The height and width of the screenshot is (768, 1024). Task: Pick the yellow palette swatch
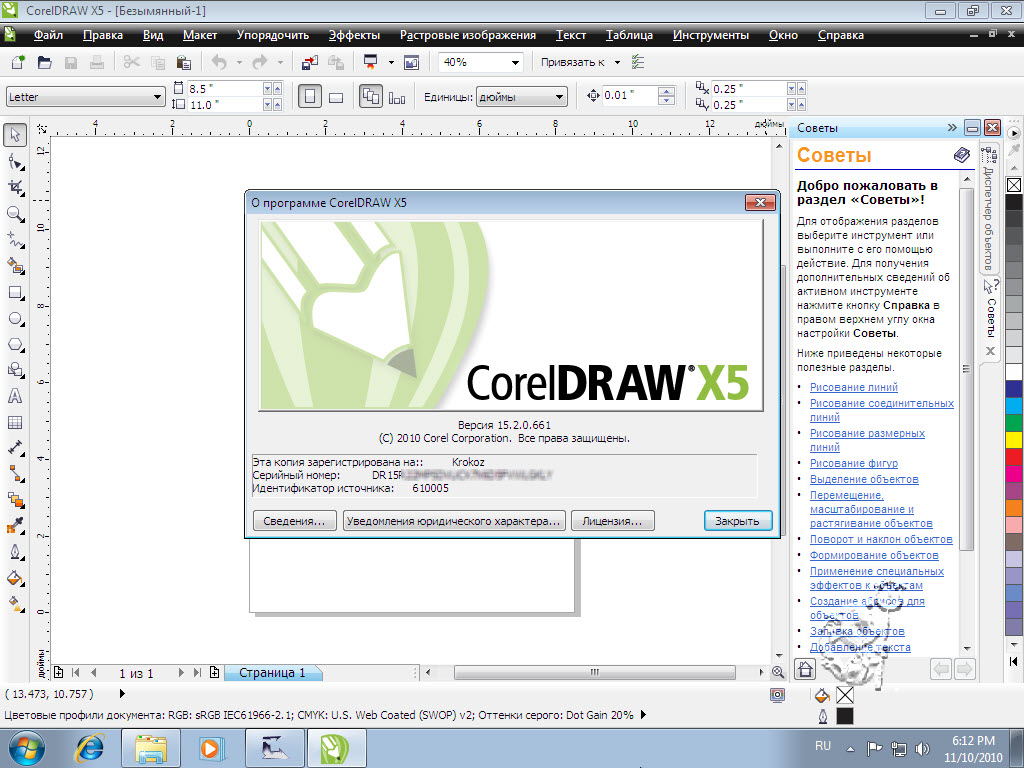pos(1014,440)
